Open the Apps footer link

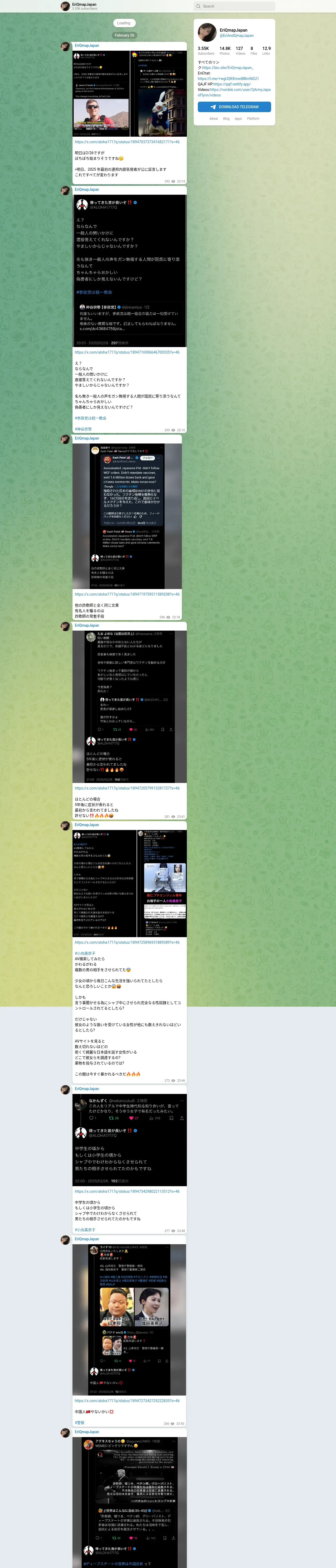pyautogui.click(x=238, y=119)
